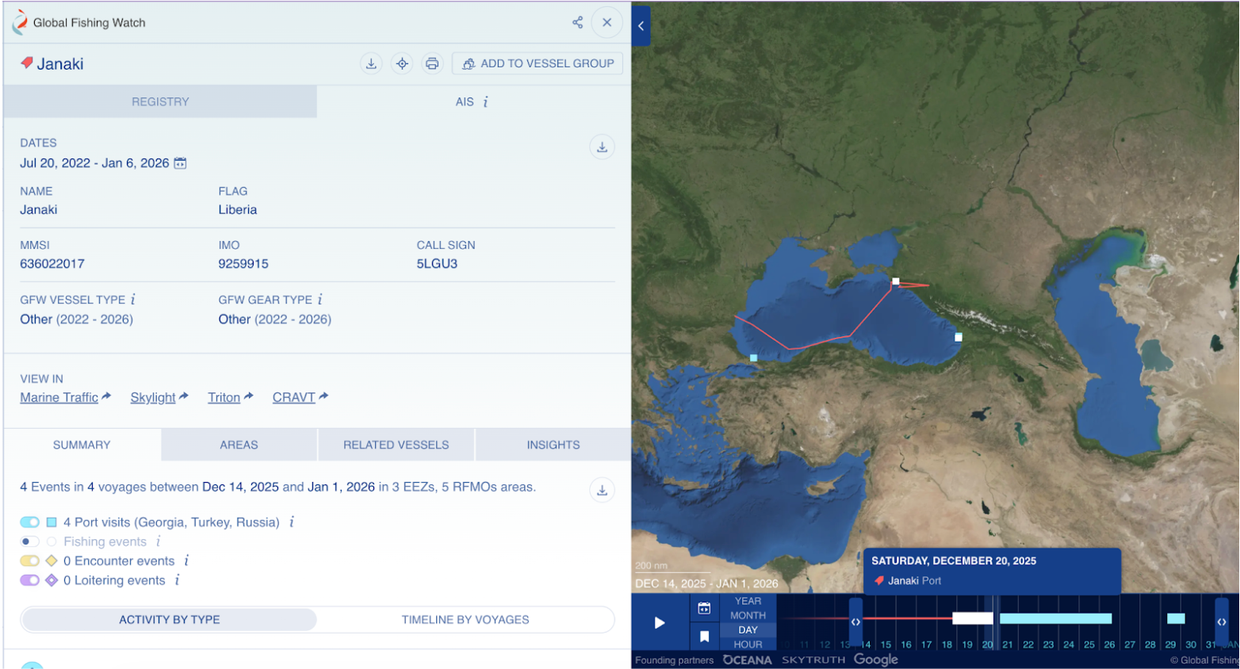Center map on vessel with target icon
The image size is (1240, 669).
[x=402, y=64]
